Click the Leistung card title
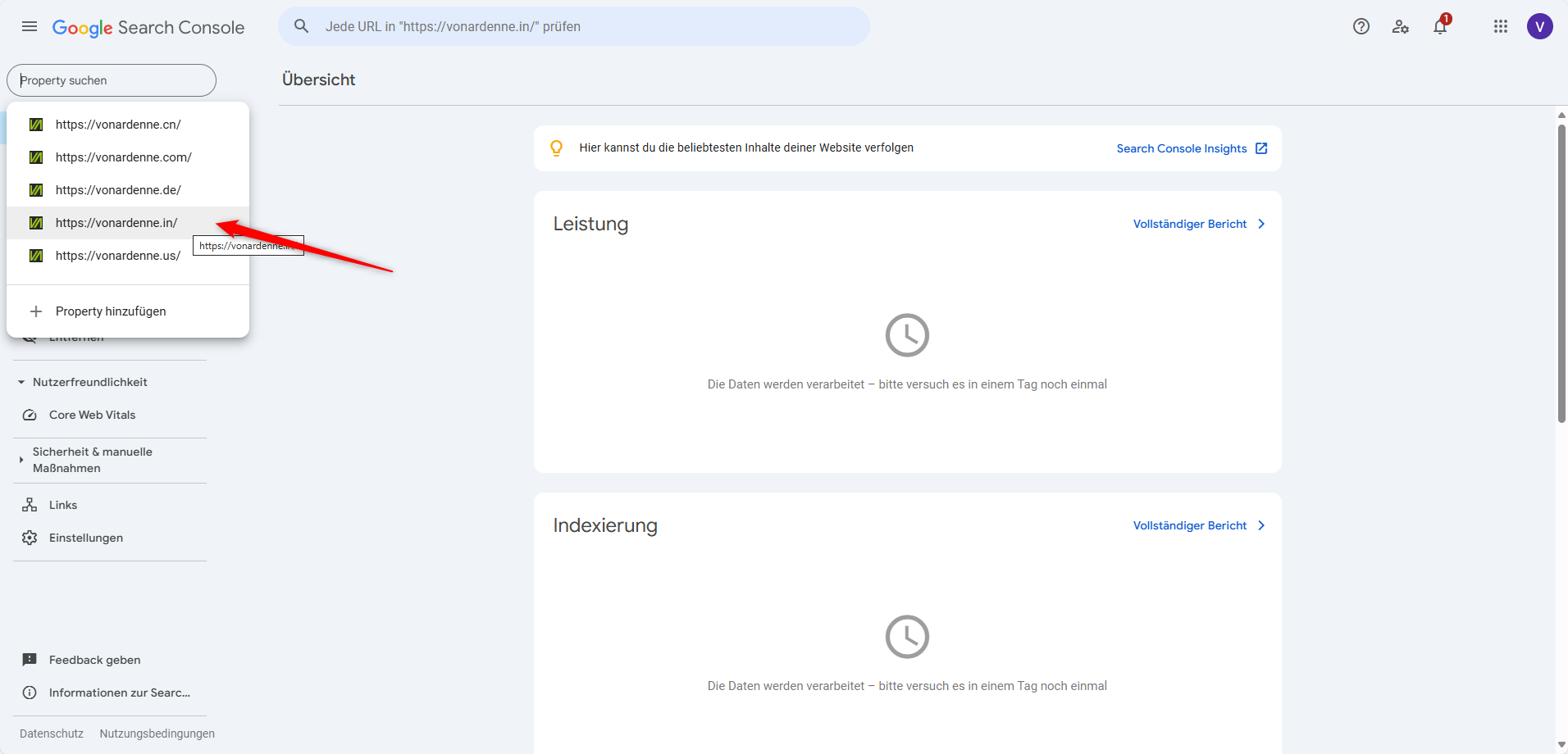 point(590,224)
